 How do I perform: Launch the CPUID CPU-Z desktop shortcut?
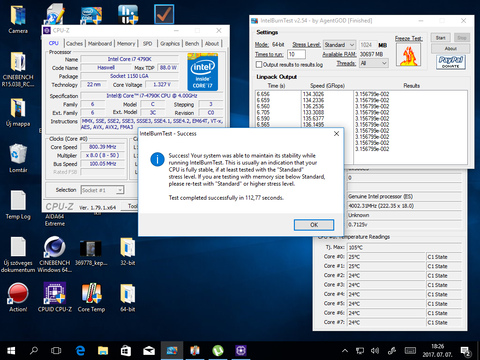pyautogui.click(x=55, y=294)
